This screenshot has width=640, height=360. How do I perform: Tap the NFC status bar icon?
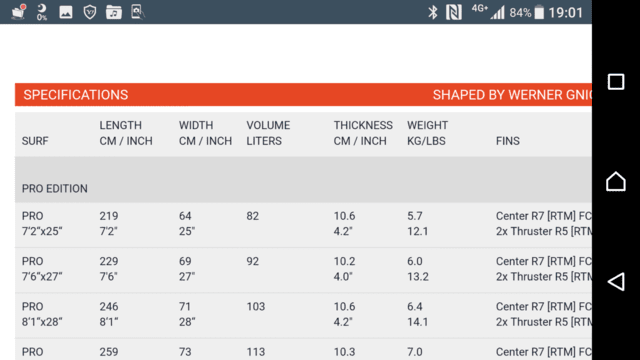453,12
